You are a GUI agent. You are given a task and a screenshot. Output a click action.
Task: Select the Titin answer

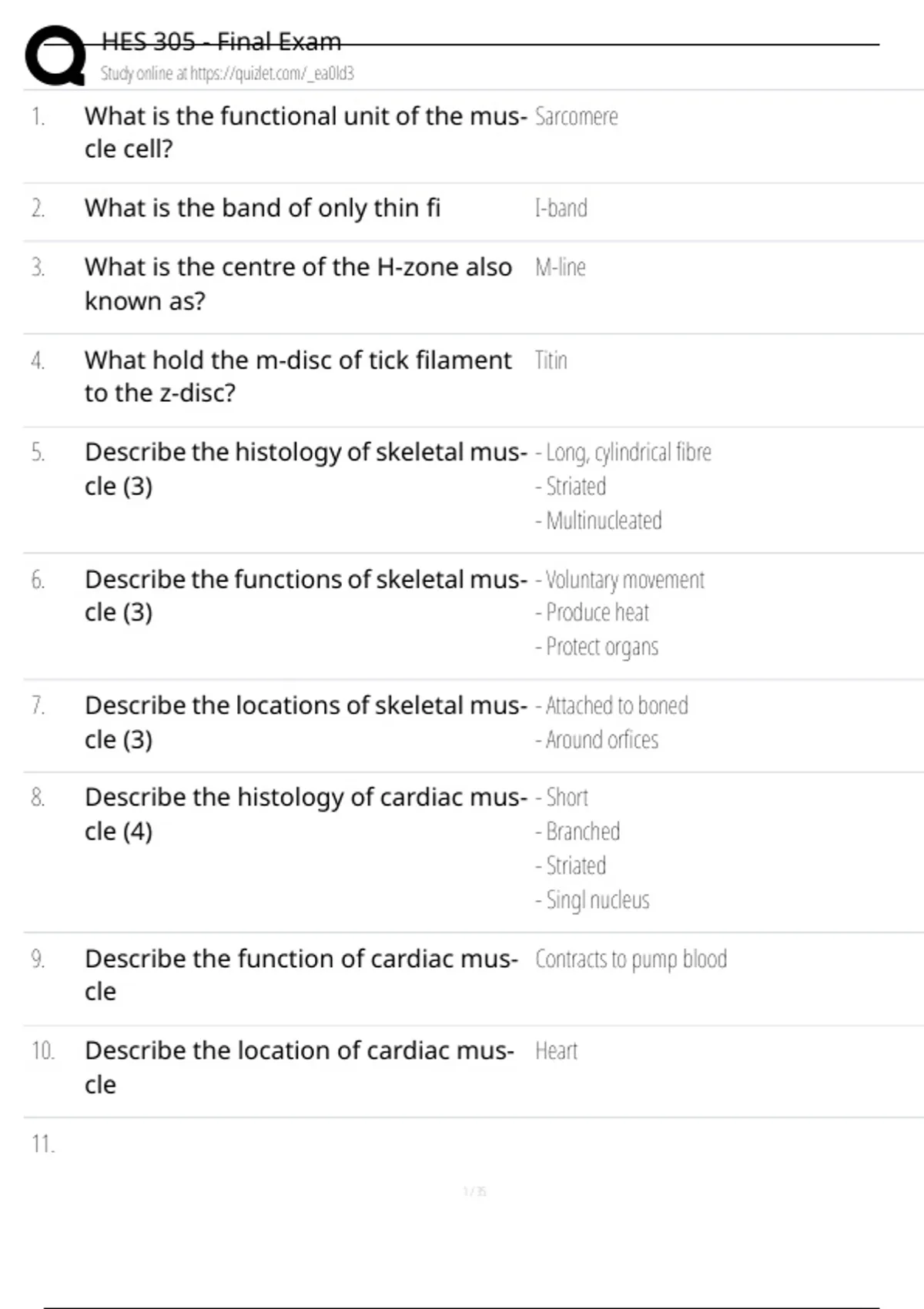click(x=551, y=360)
